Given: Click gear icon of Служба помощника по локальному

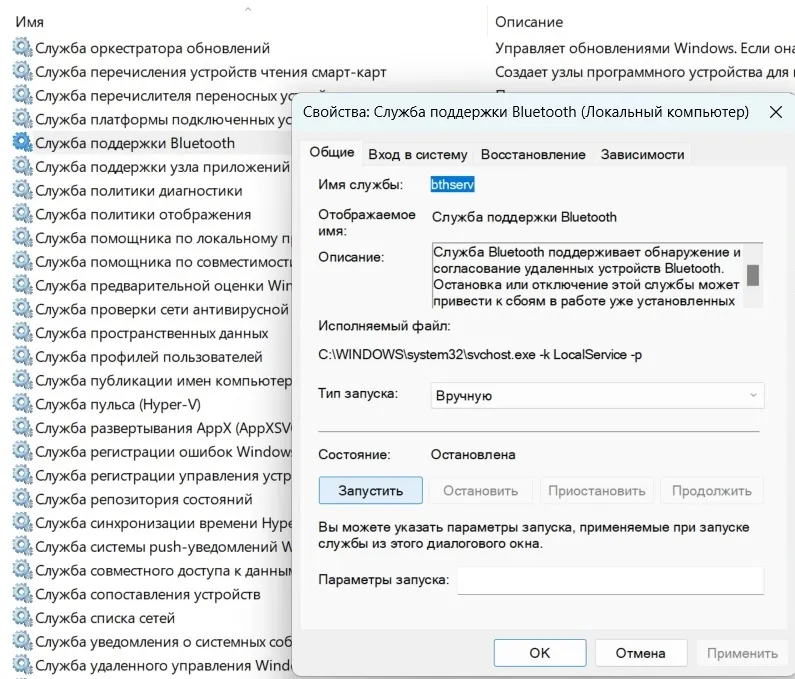Looking at the screenshot, I should coord(22,237).
